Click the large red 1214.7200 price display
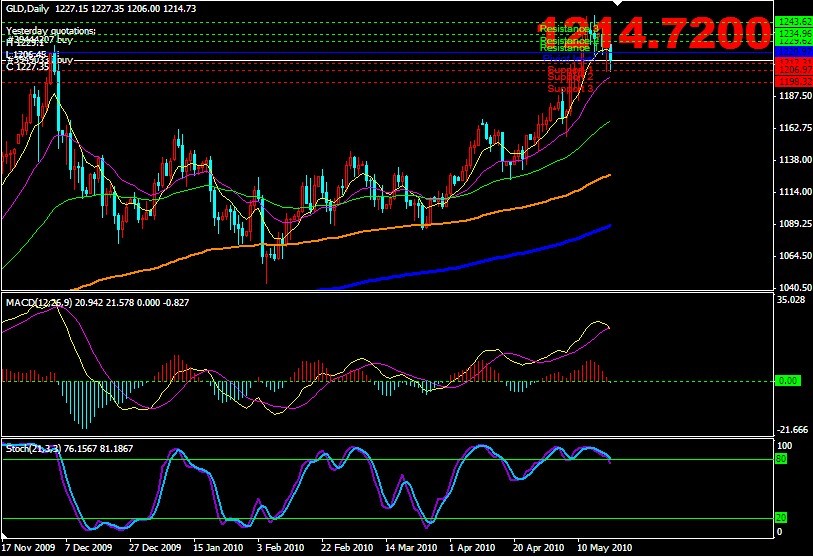This screenshot has width=813, height=557. [x=655, y=33]
